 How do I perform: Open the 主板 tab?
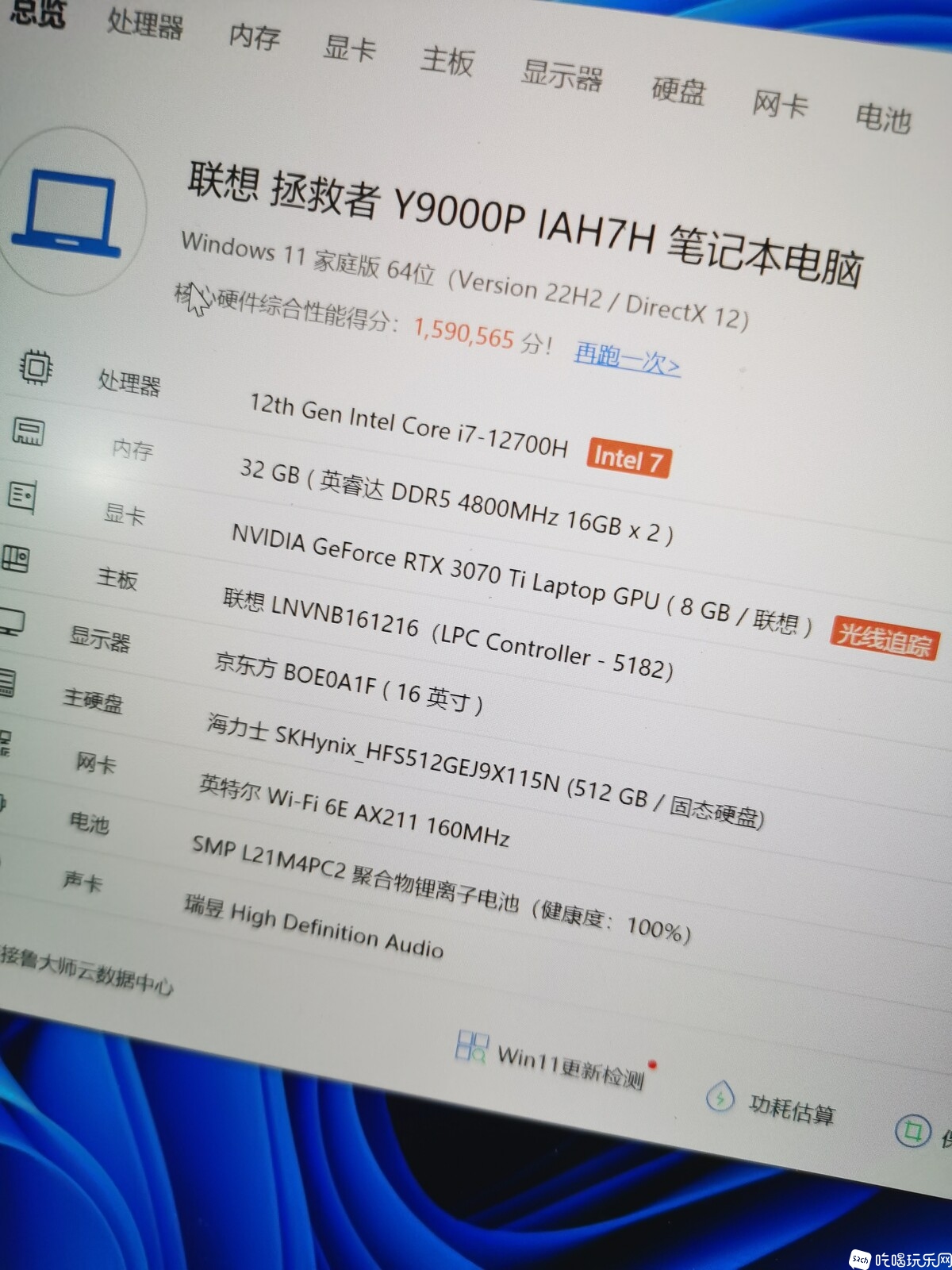[x=447, y=60]
